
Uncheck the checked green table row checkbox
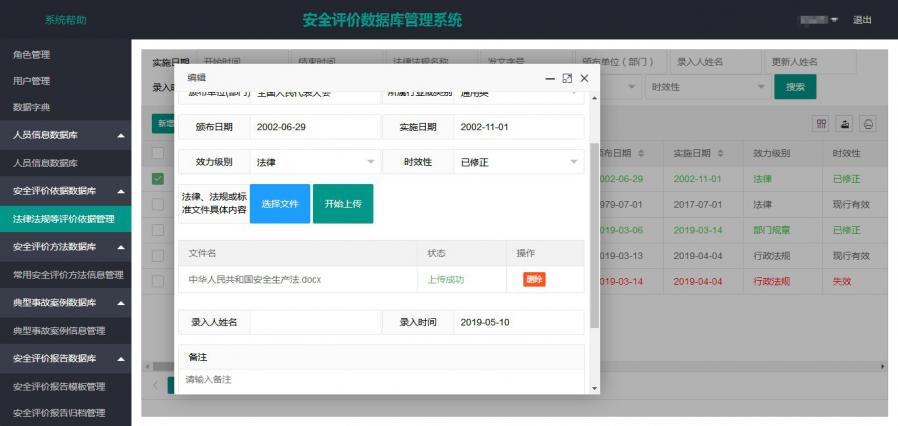point(158,179)
